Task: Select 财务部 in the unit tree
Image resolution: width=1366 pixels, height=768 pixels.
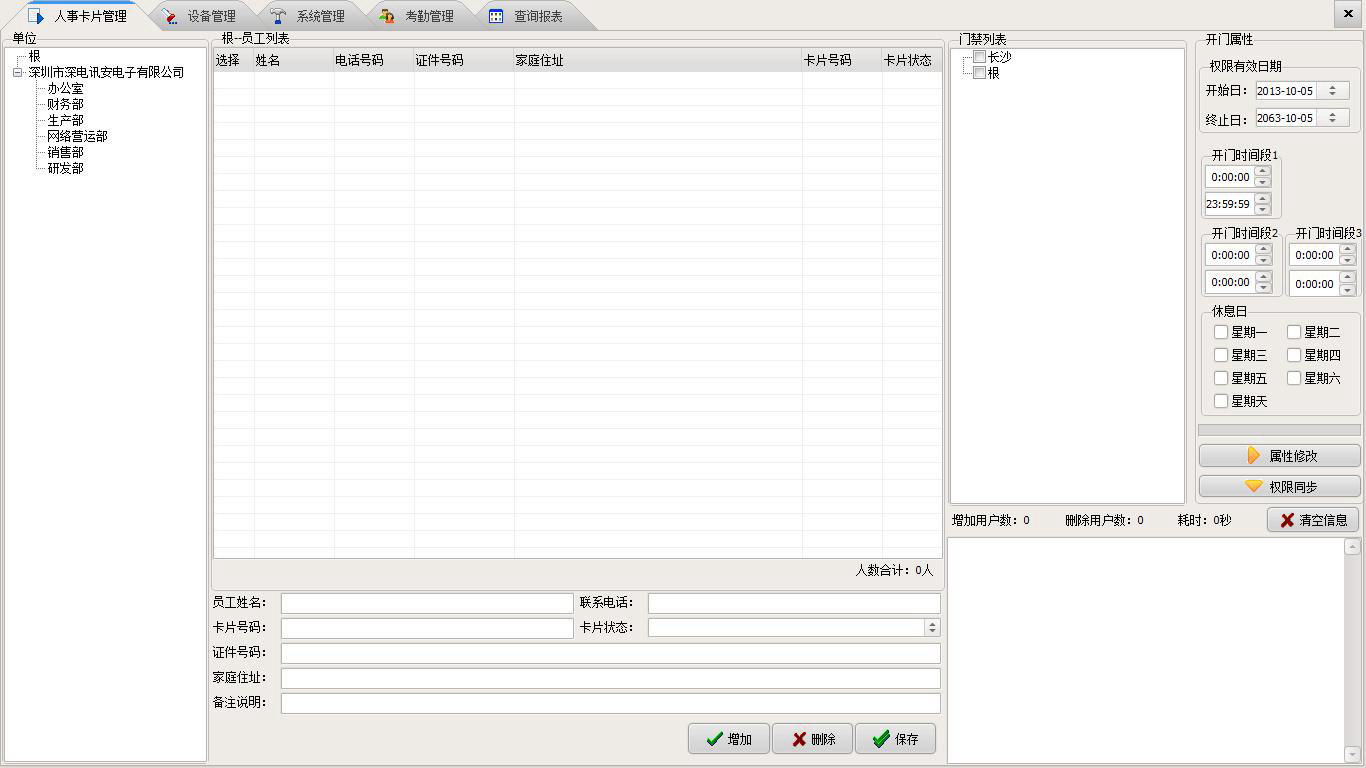Action: (x=65, y=104)
